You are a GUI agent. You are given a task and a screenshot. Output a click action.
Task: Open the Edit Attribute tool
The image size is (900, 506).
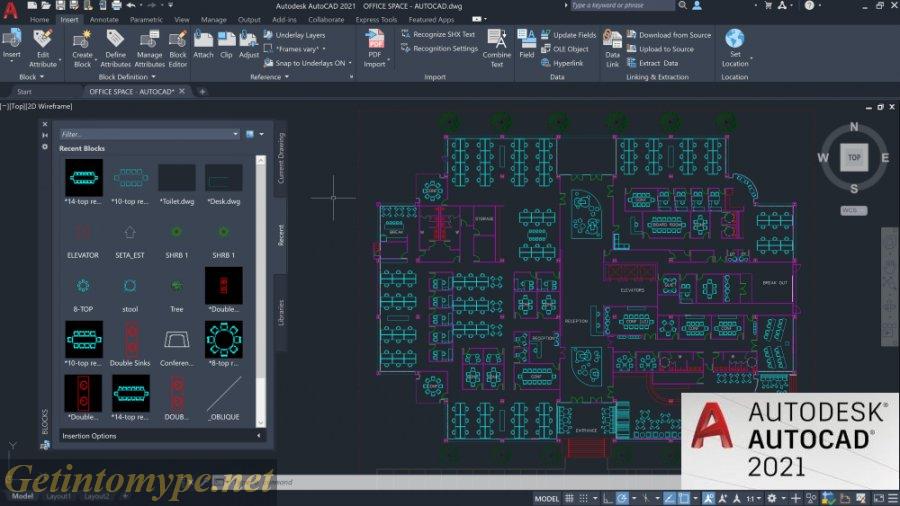tap(42, 49)
